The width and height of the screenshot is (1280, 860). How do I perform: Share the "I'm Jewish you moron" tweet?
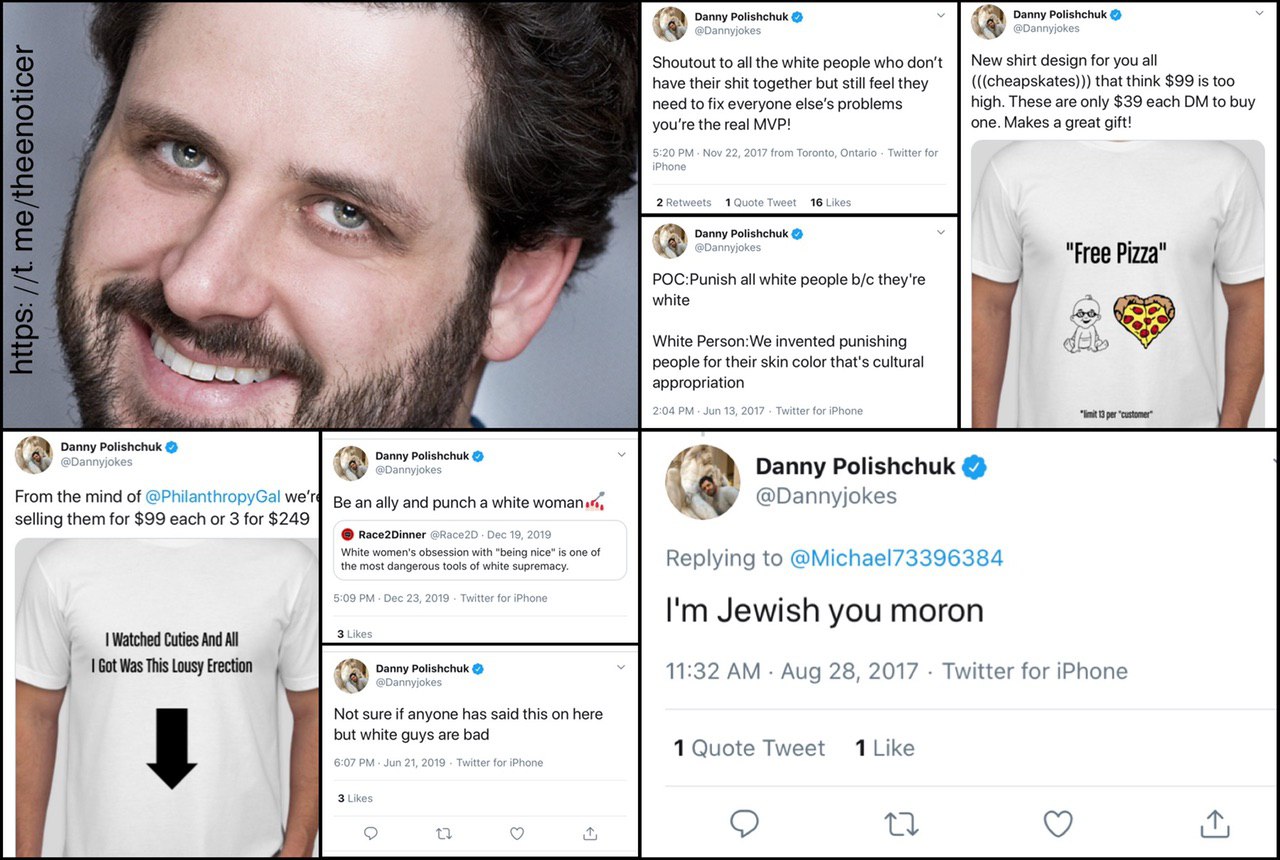point(1214,823)
